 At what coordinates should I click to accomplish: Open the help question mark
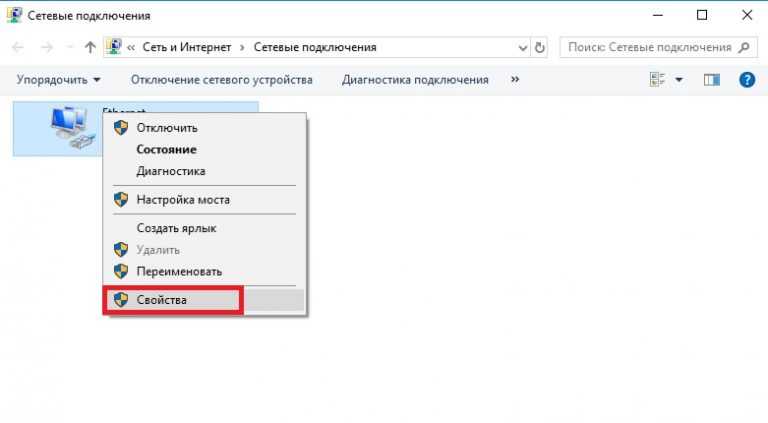tap(747, 80)
